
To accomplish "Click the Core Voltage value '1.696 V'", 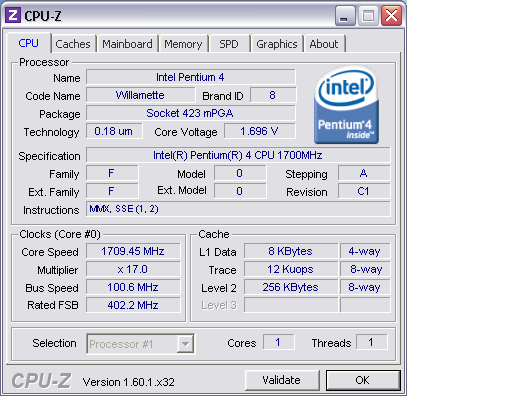I will point(260,131).
